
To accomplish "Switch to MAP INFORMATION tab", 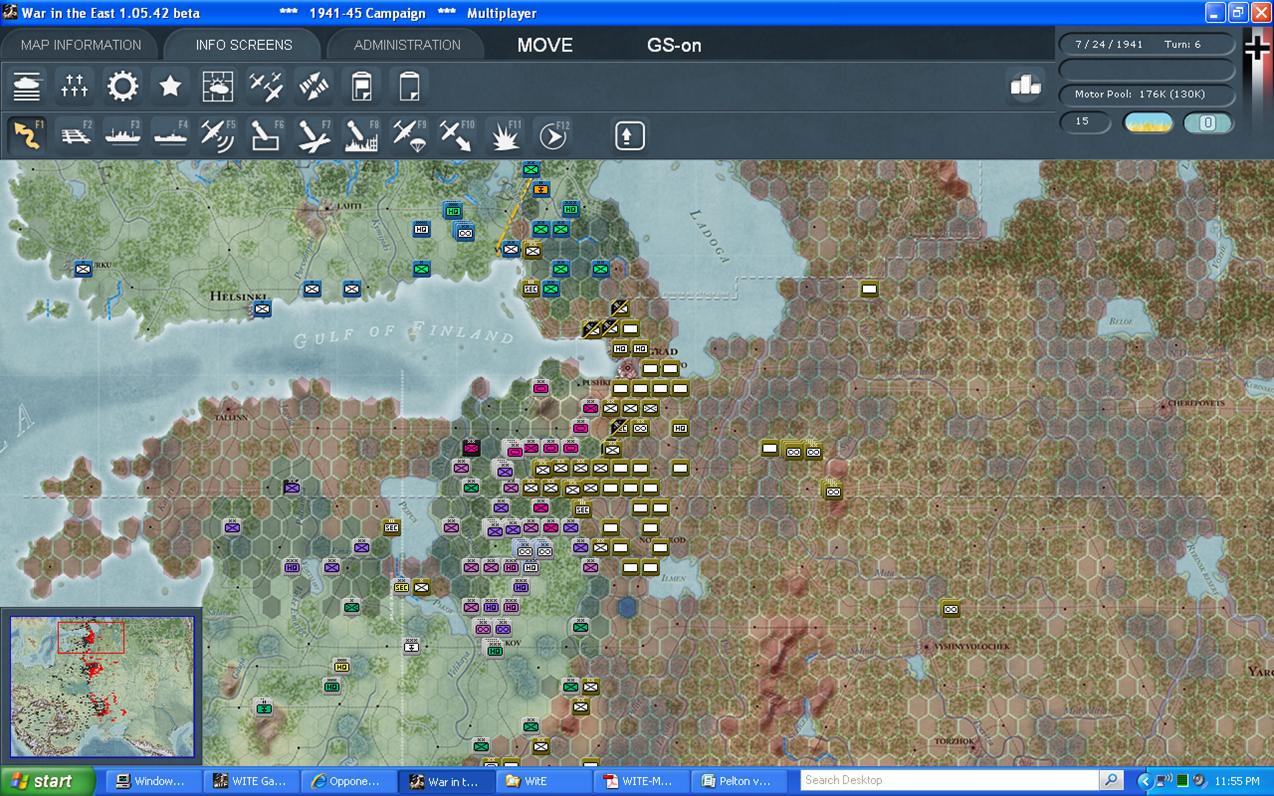I will pos(81,45).
